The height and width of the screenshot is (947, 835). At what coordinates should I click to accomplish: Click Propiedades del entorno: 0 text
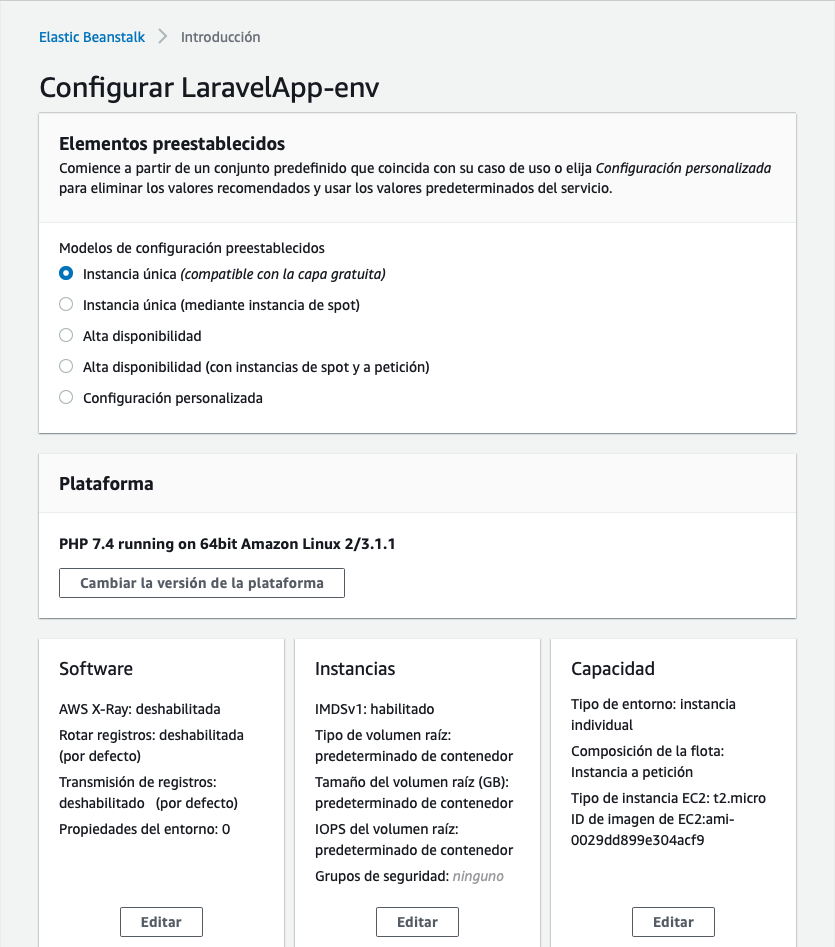[x=144, y=829]
